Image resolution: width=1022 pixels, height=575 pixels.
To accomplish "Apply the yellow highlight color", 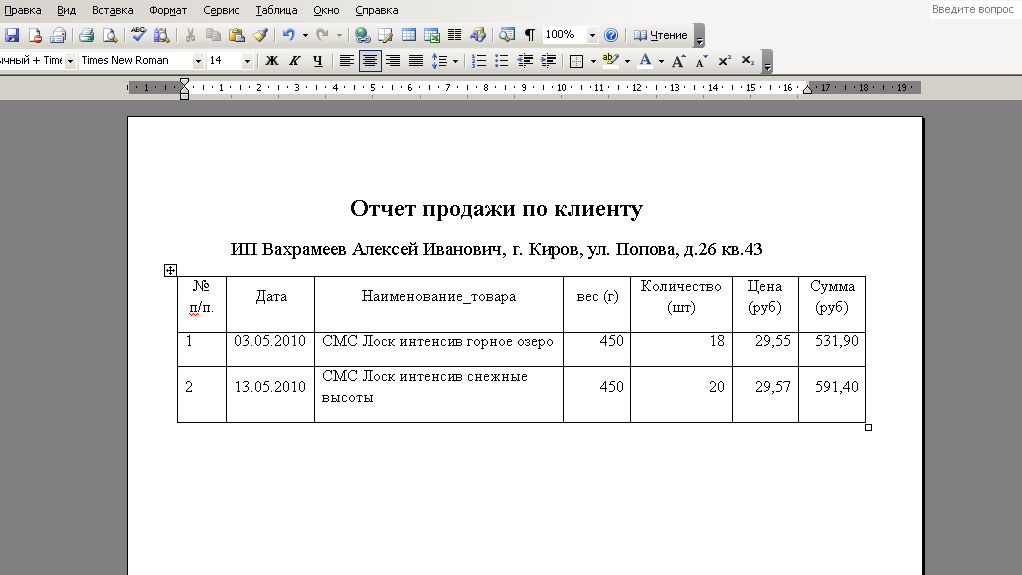I will point(610,61).
